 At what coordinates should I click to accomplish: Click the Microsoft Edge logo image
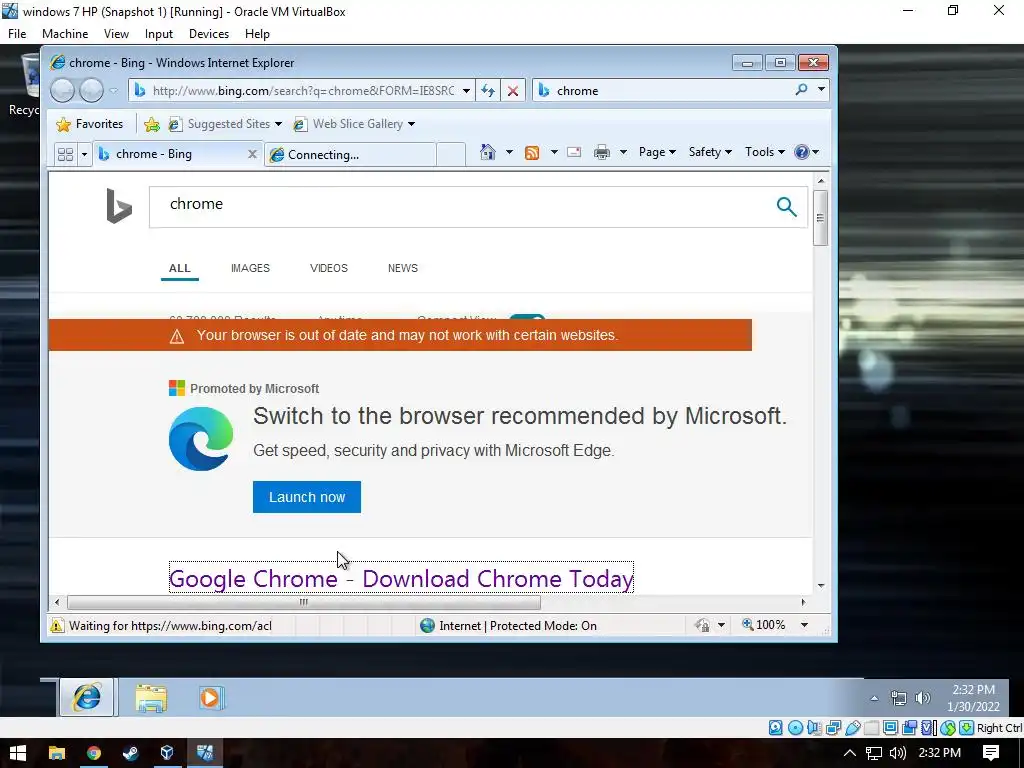click(x=201, y=439)
